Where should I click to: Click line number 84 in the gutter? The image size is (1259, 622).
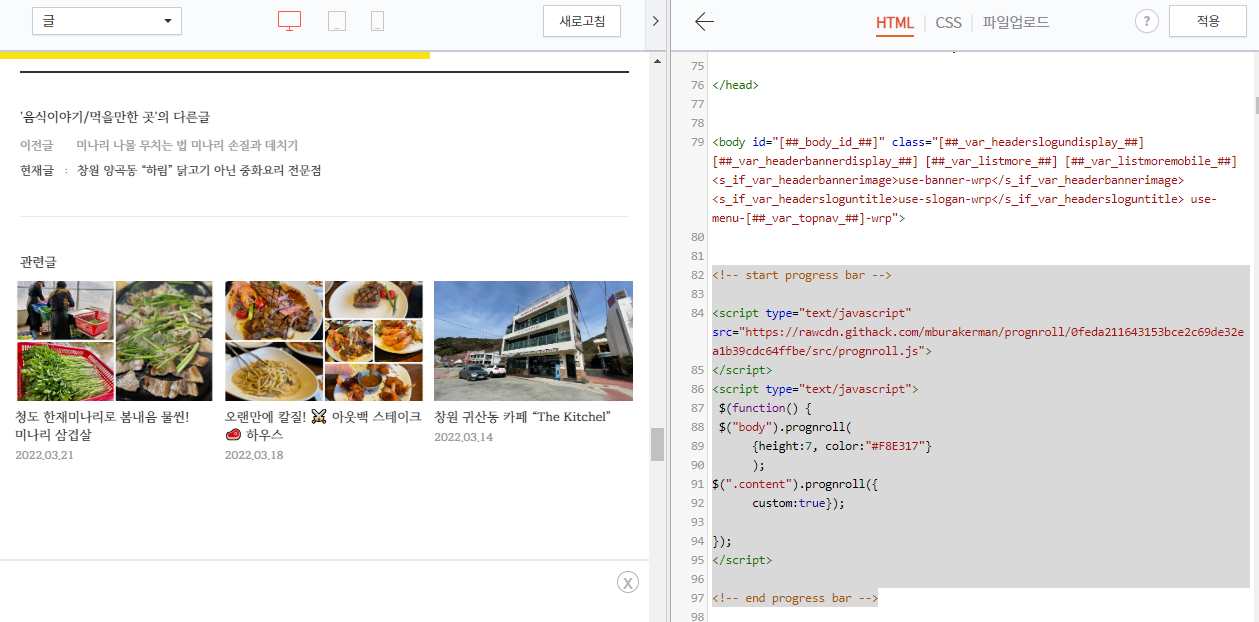click(x=697, y=313)
